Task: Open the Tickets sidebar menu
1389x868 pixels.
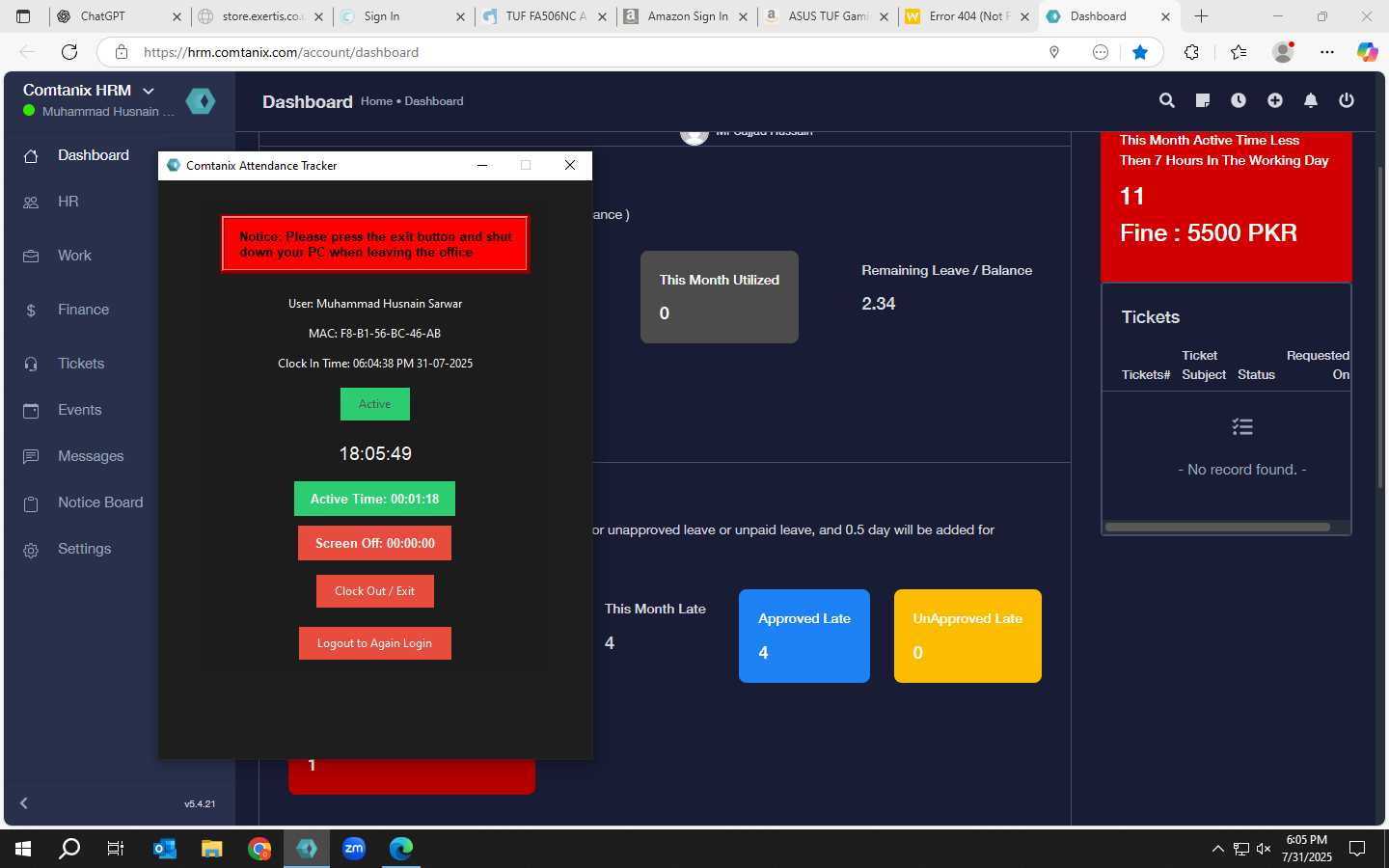Action: pos(81,364)
